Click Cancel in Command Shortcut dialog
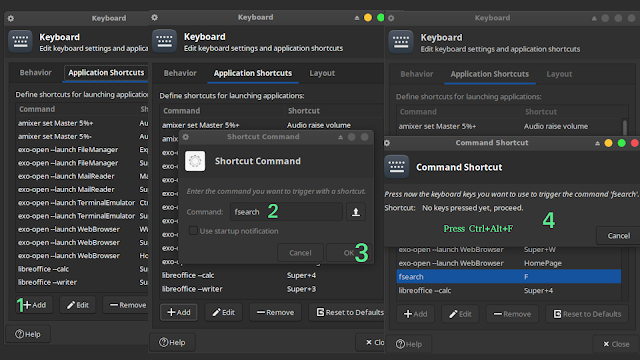This screenshot has height=360, width=640. click(x=618, y=236)
